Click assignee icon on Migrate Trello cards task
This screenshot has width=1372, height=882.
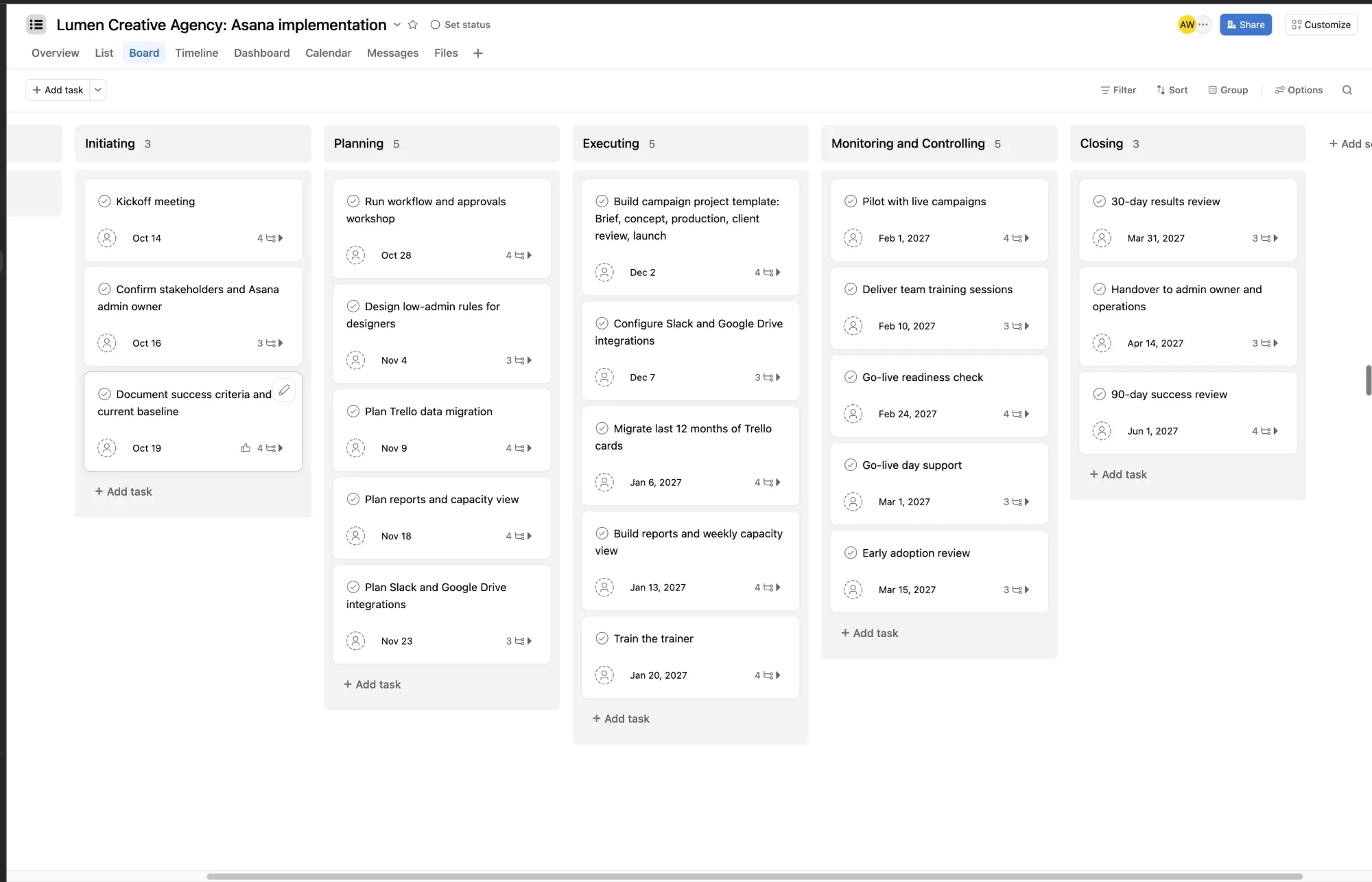pyautogui.click(x=604, y=483)
